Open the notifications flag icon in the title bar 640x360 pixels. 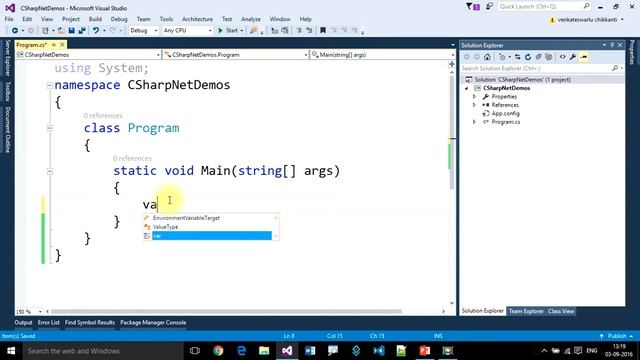click(x=473, y=7)
